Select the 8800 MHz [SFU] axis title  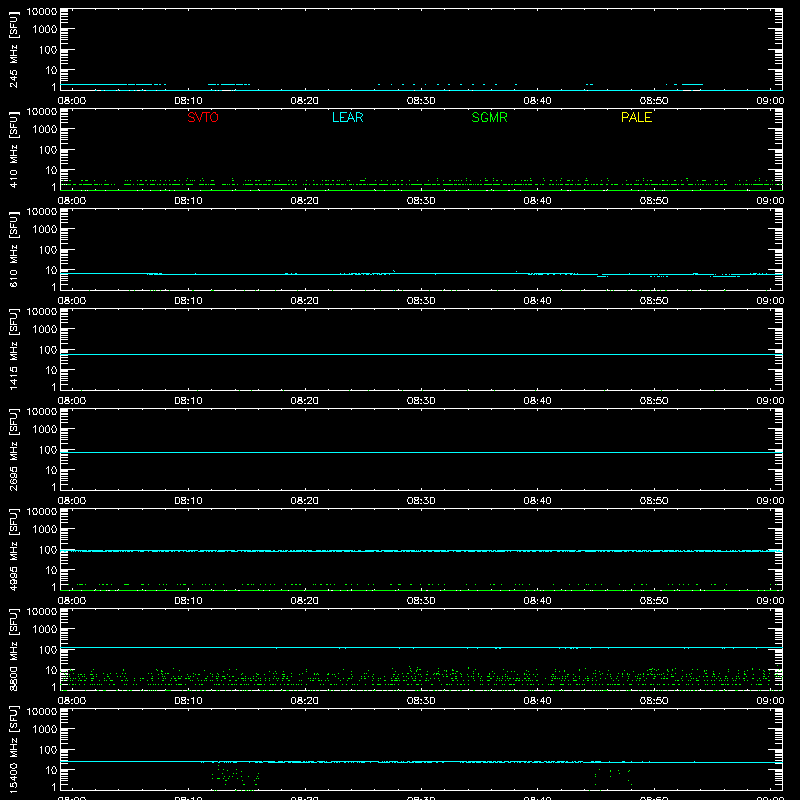coord(13,650)
